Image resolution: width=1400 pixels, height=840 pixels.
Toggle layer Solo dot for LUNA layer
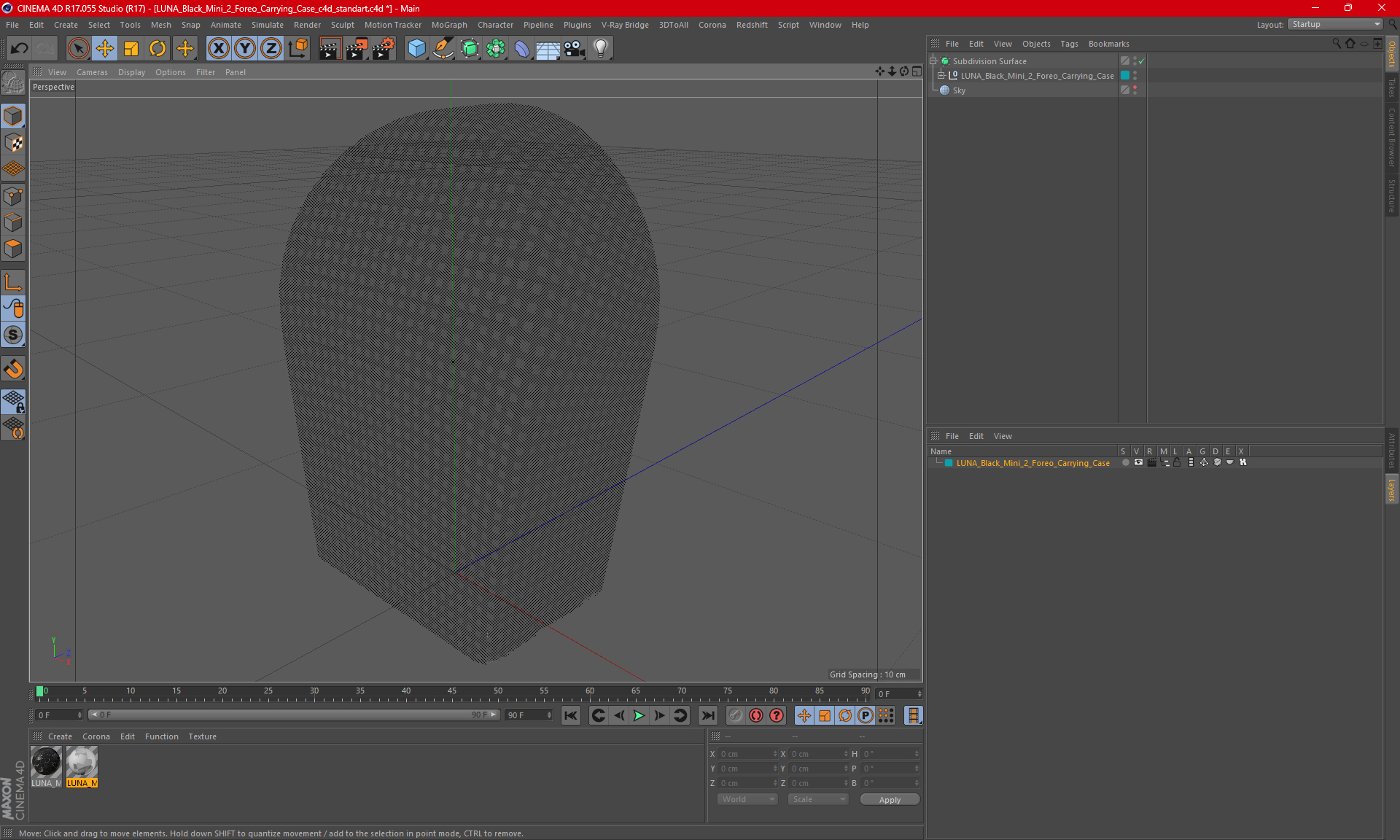click(x=1125, y=462)
